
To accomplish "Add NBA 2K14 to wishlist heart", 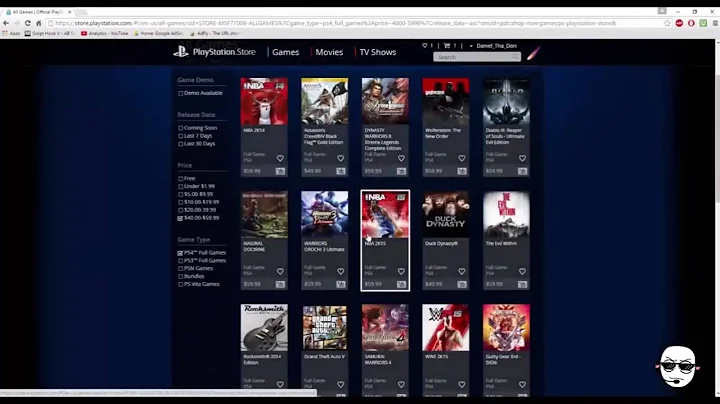I will [280, 158].
